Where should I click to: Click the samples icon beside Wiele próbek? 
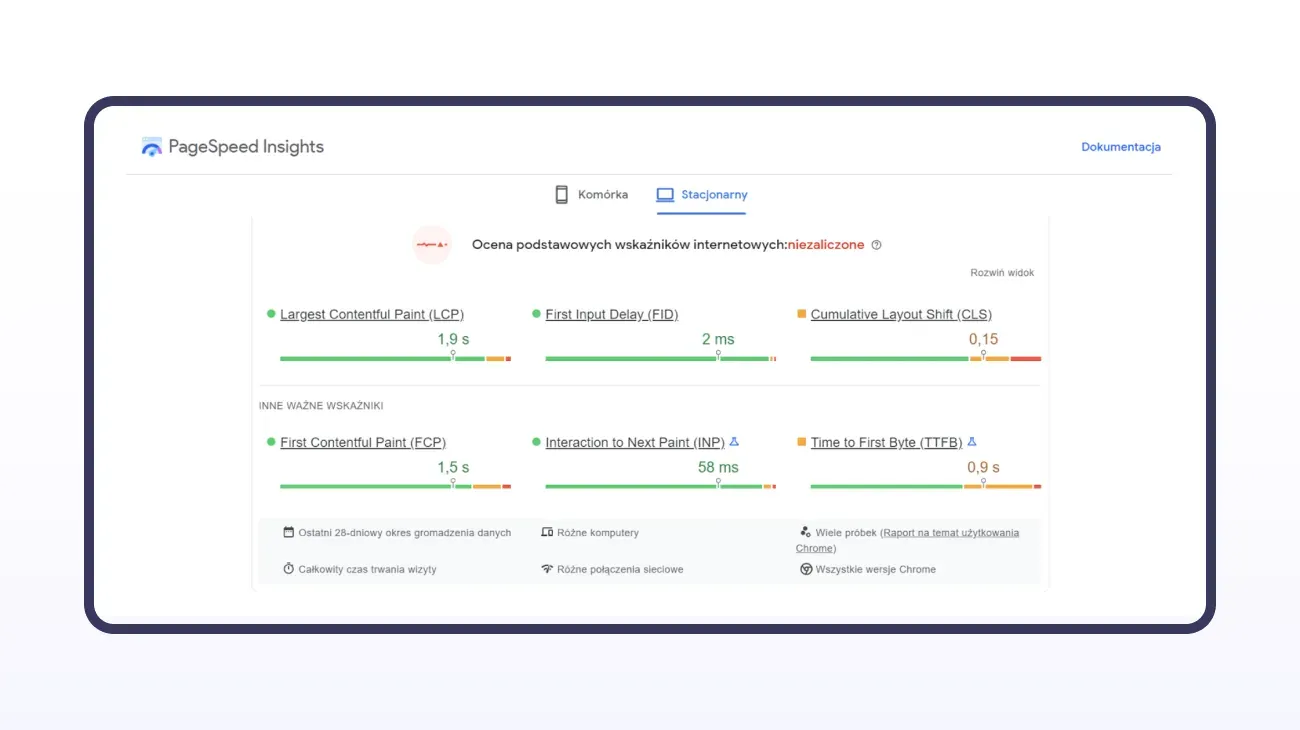click(x=805, y=532)
